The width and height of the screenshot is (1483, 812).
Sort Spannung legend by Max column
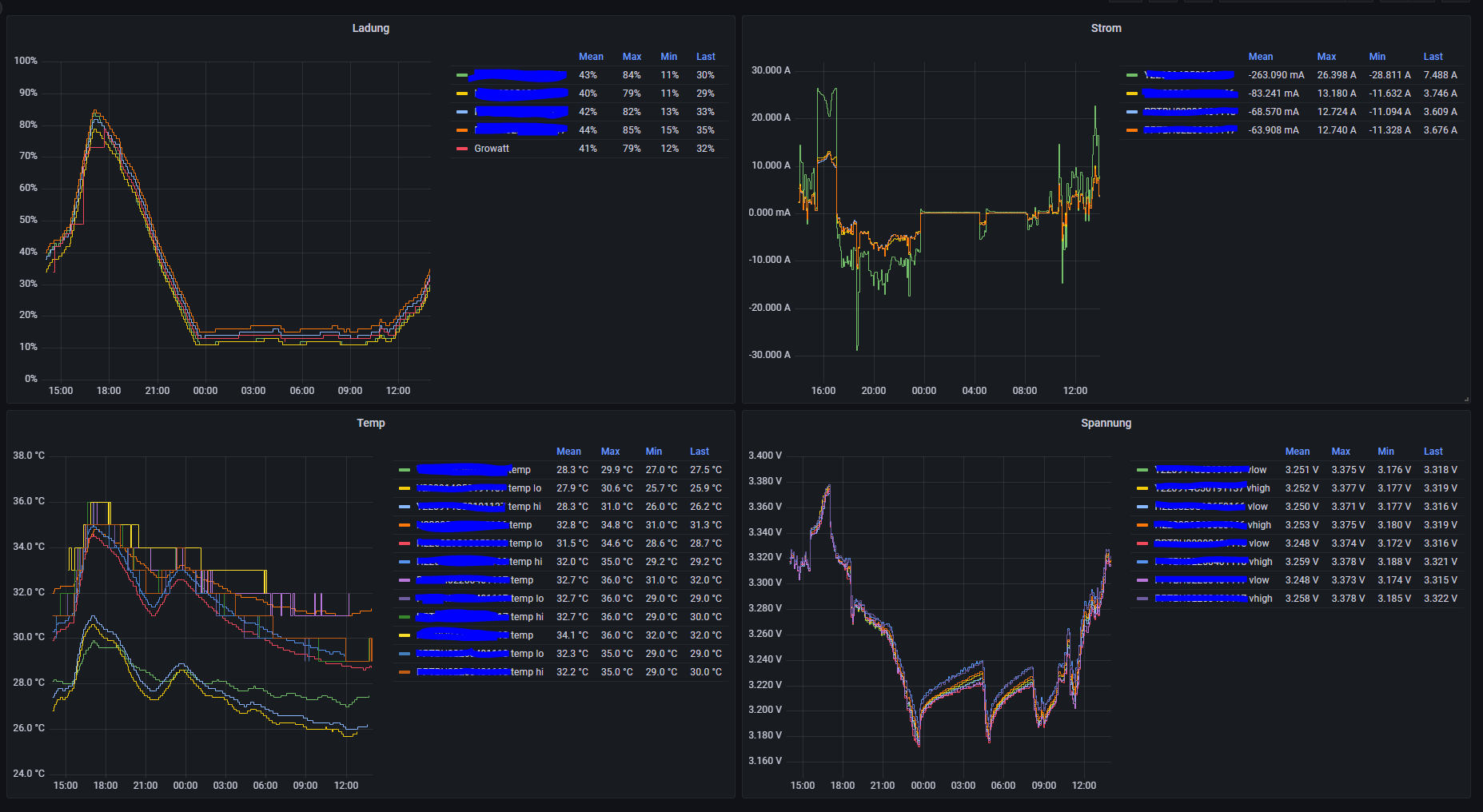(x=1341, y=452)
